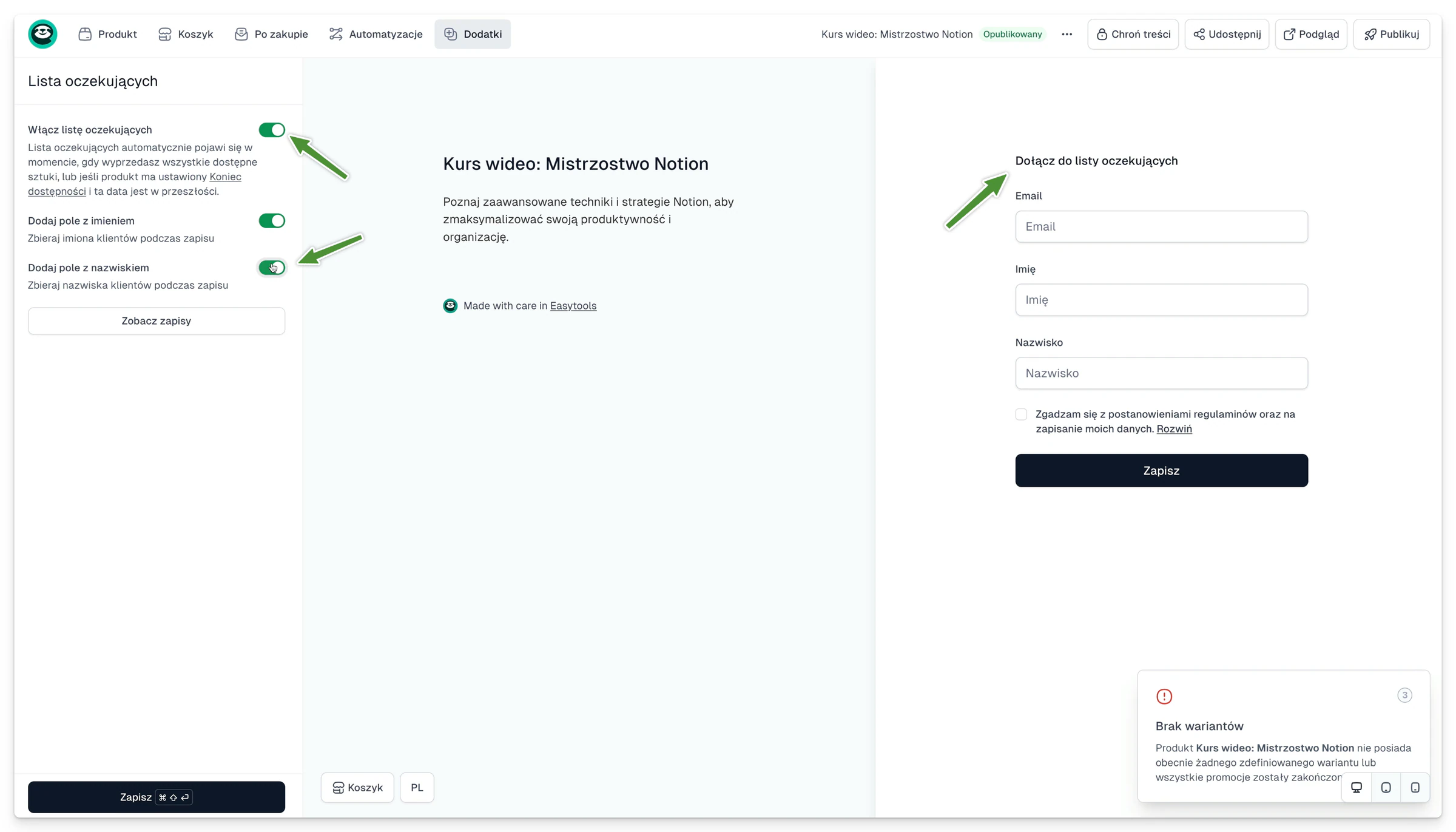Toggle Włącz listę oczekujących switch
The width and height of the screenshot is (1456, 832).
click(271, 129)
